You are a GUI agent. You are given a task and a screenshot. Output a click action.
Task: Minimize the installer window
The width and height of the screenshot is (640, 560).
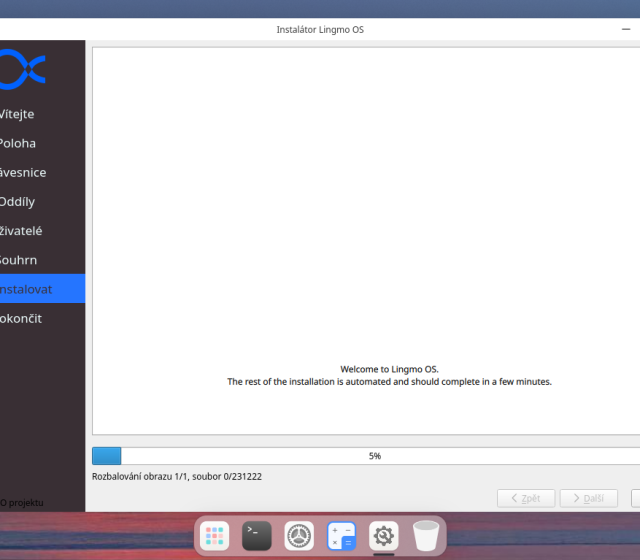(x=624, y=30)
